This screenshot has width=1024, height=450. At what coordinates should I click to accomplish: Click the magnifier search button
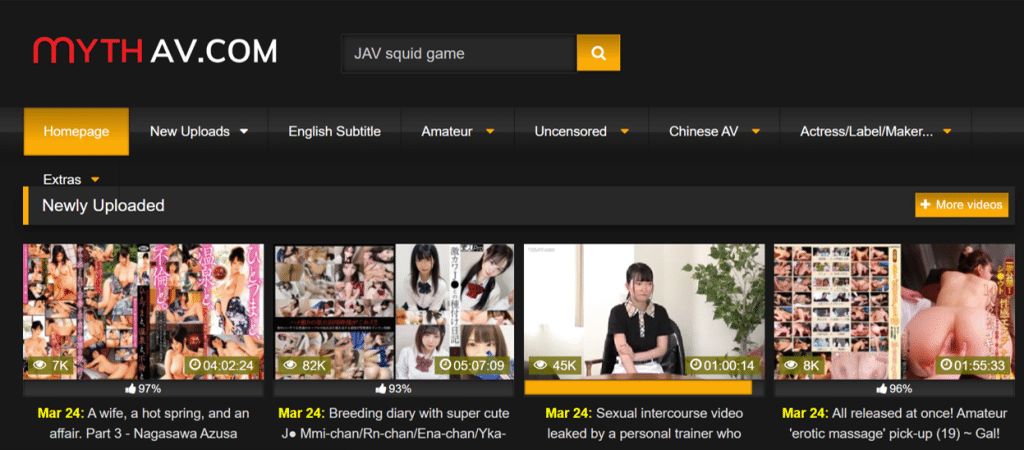(598, 53)
